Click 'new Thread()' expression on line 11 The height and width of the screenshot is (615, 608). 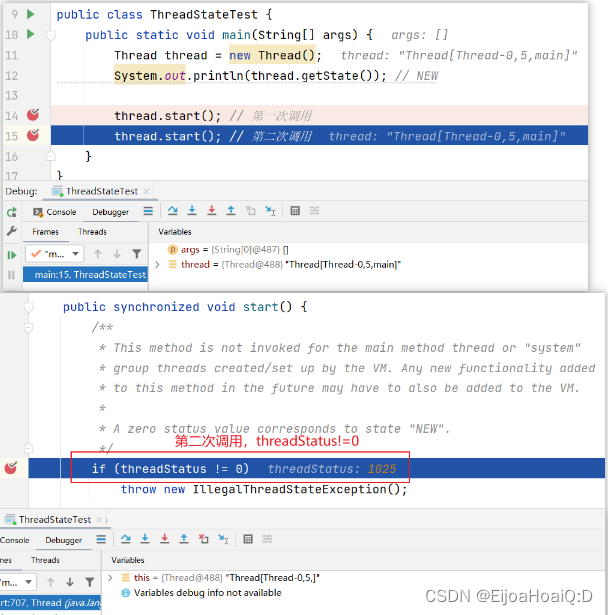pyautogui.click(x=272, y=55)
